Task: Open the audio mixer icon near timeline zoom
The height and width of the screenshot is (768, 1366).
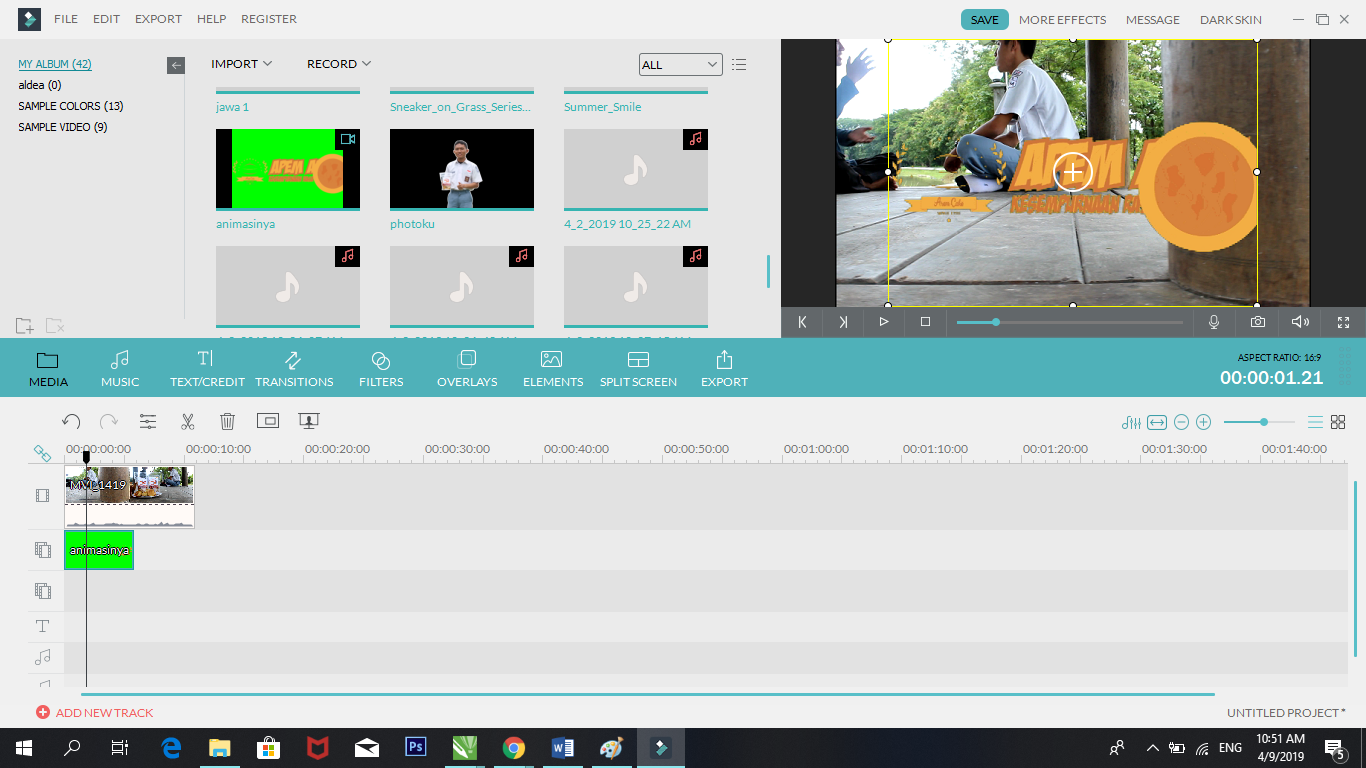Action: pyautogui.click(x=1130, y=421)
